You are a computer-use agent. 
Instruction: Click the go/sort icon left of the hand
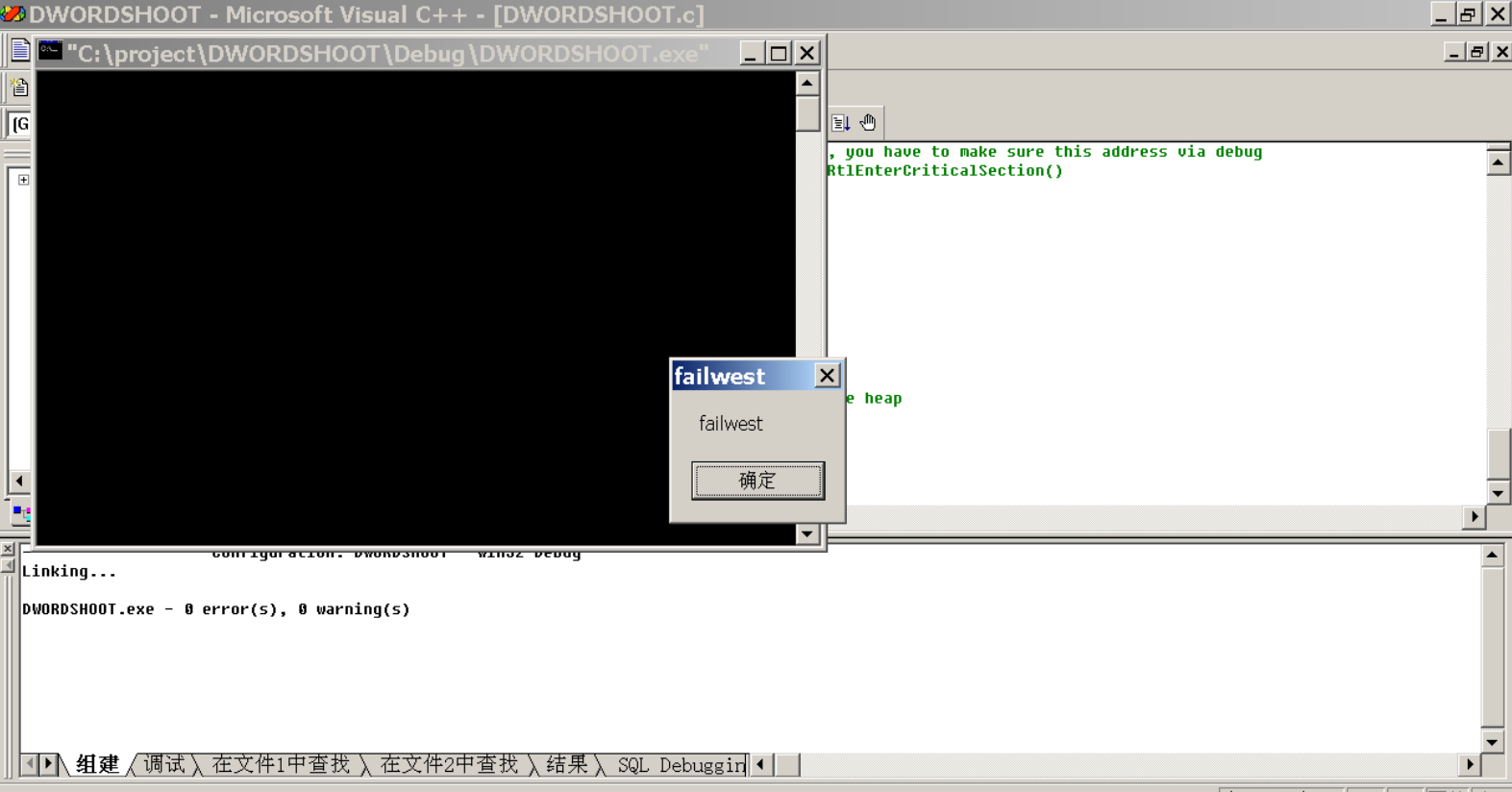click(841, 123)
